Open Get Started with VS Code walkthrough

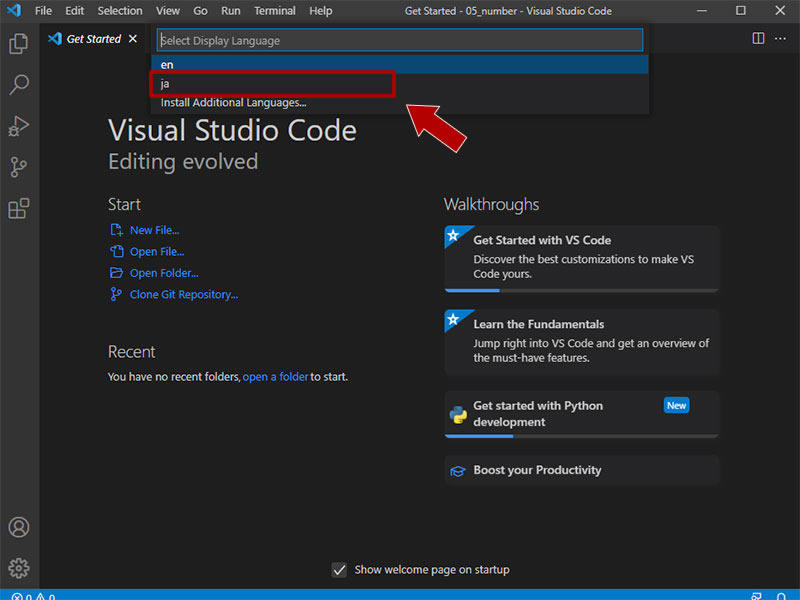tap(582, 258)
